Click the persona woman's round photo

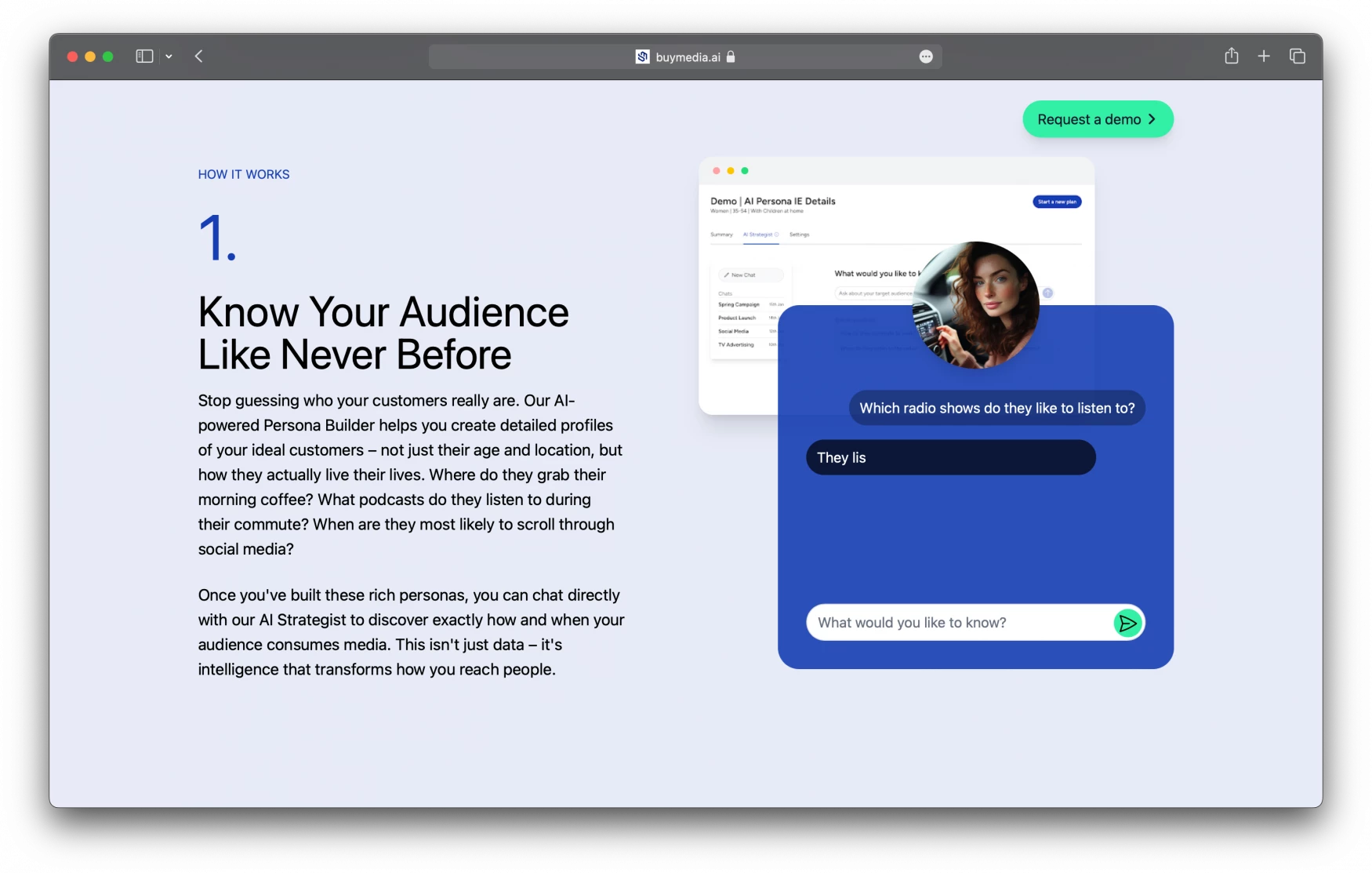pyautogui.click(x=976, y=305)
